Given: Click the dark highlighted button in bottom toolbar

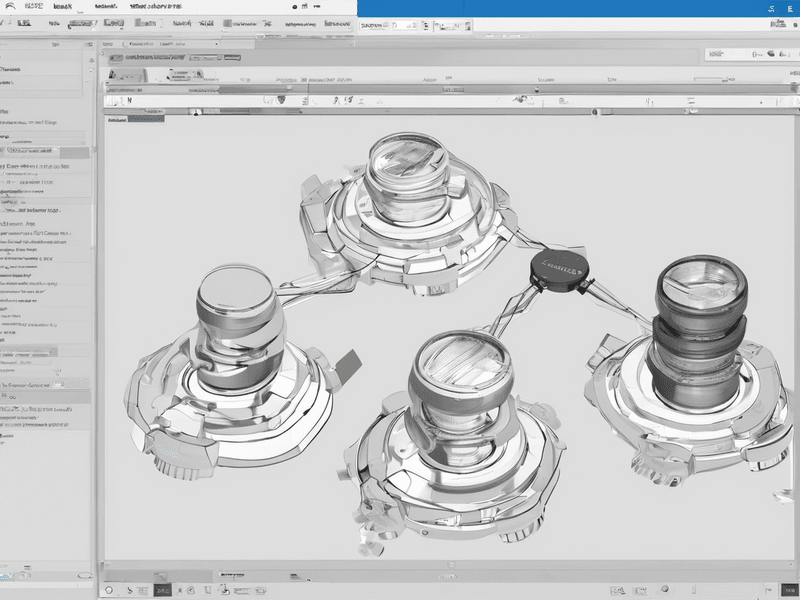Looking at the screenshot, I should point(162,590).
